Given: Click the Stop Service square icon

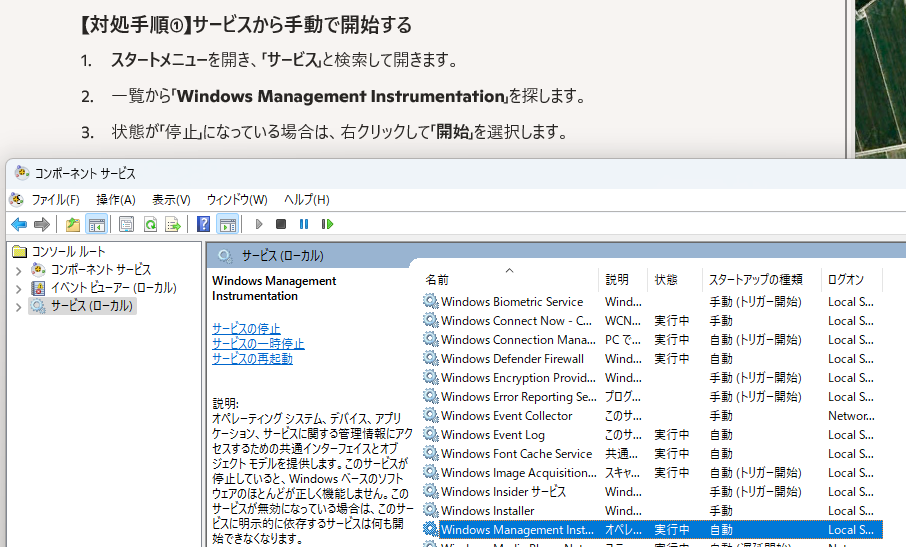Looking at the screenshot, I should pyautogui.click(x=281, y=224).
